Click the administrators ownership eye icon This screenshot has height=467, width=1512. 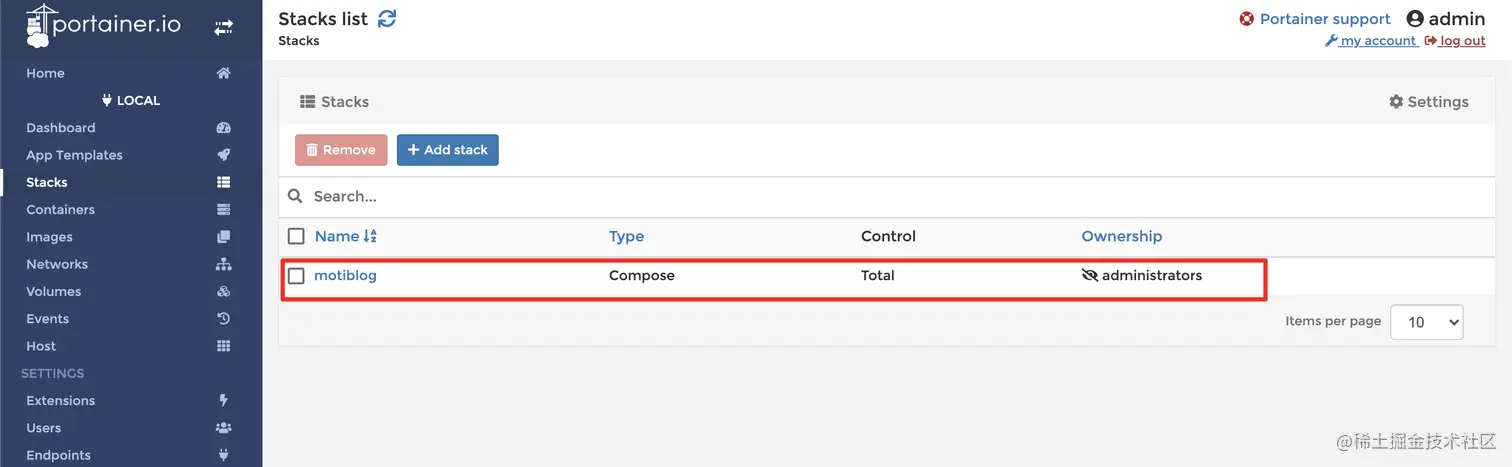pyautogui.click(x=1090, y=276)
